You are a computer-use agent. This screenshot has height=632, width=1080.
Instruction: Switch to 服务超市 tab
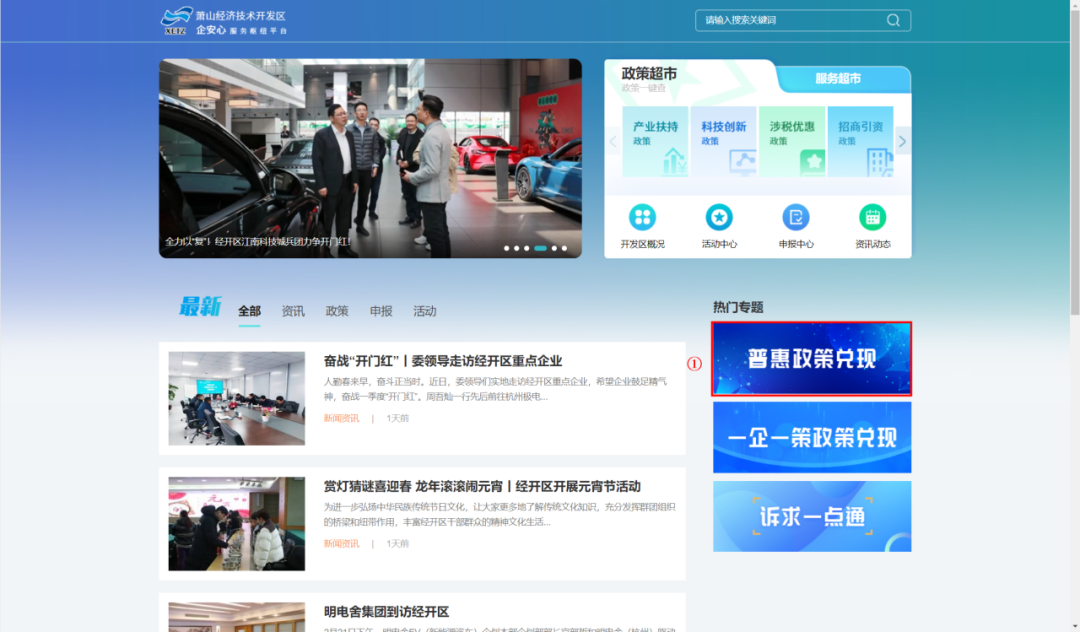838,78
